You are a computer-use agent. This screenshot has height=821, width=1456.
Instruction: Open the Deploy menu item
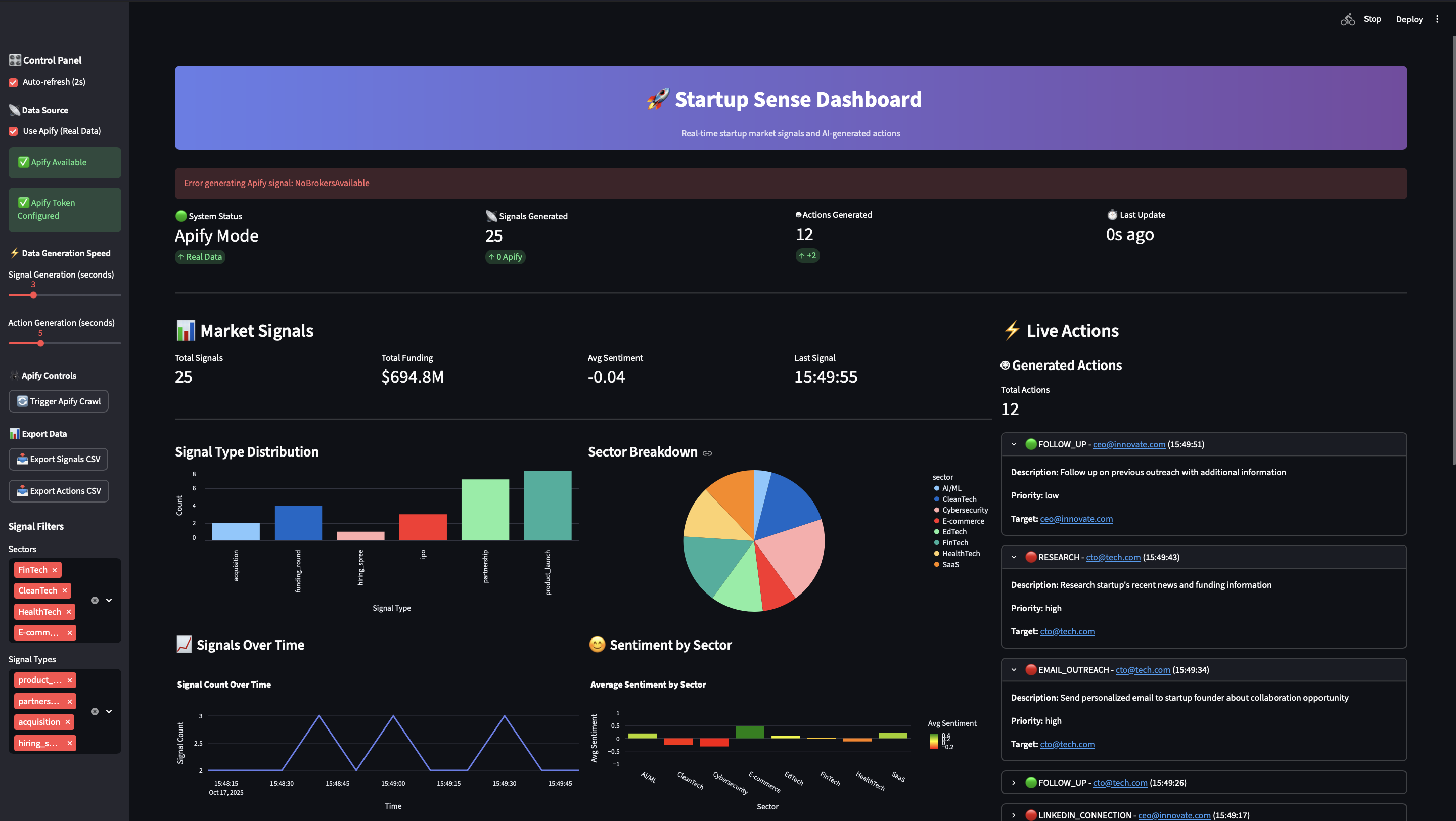[x=1408, y=19]
